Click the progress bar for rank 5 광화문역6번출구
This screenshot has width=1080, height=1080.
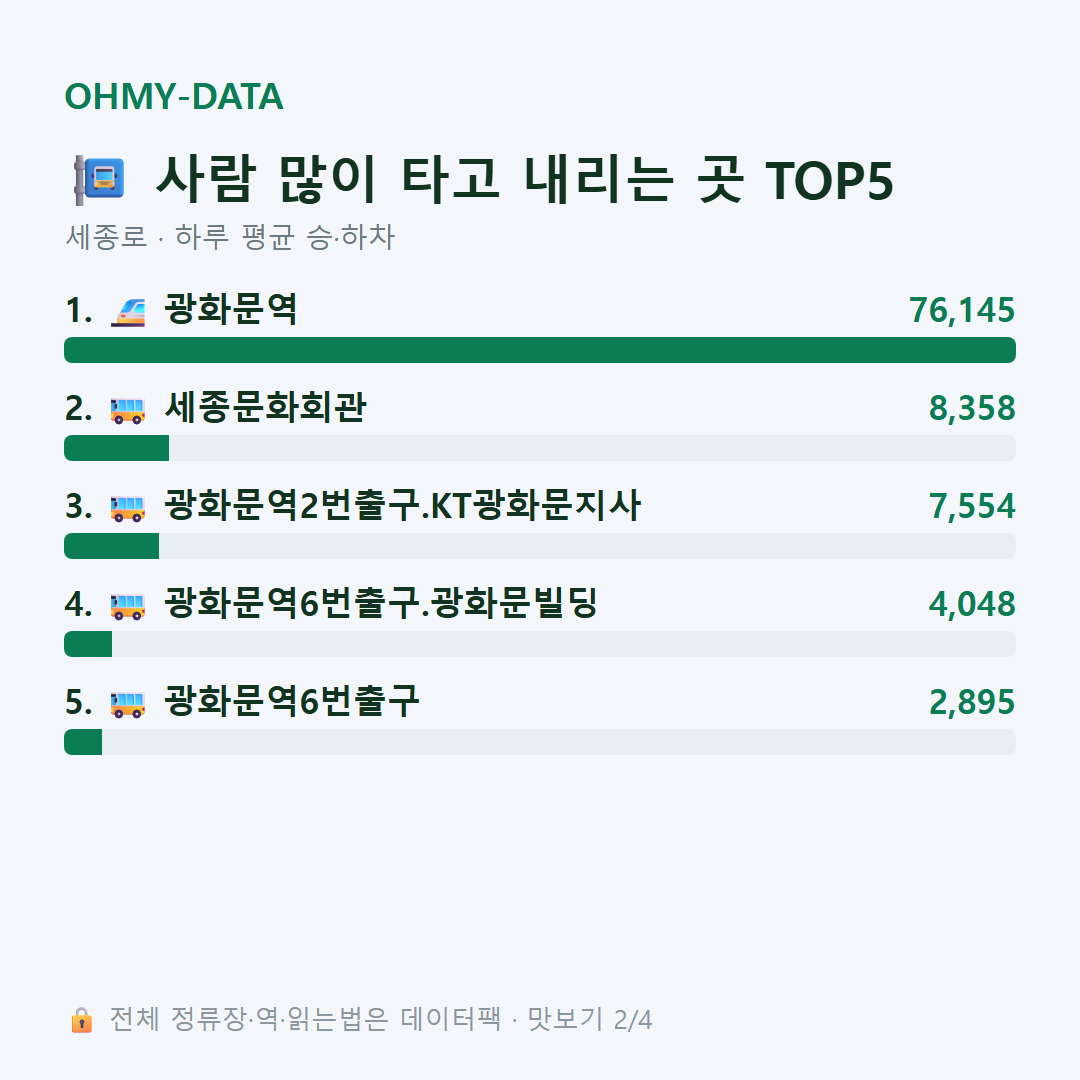click(540, 742)
